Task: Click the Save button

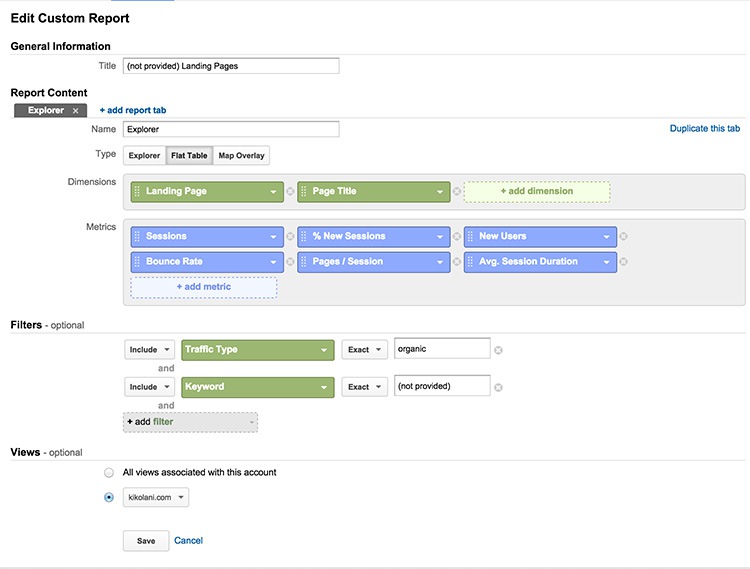Action: point(146,541)
